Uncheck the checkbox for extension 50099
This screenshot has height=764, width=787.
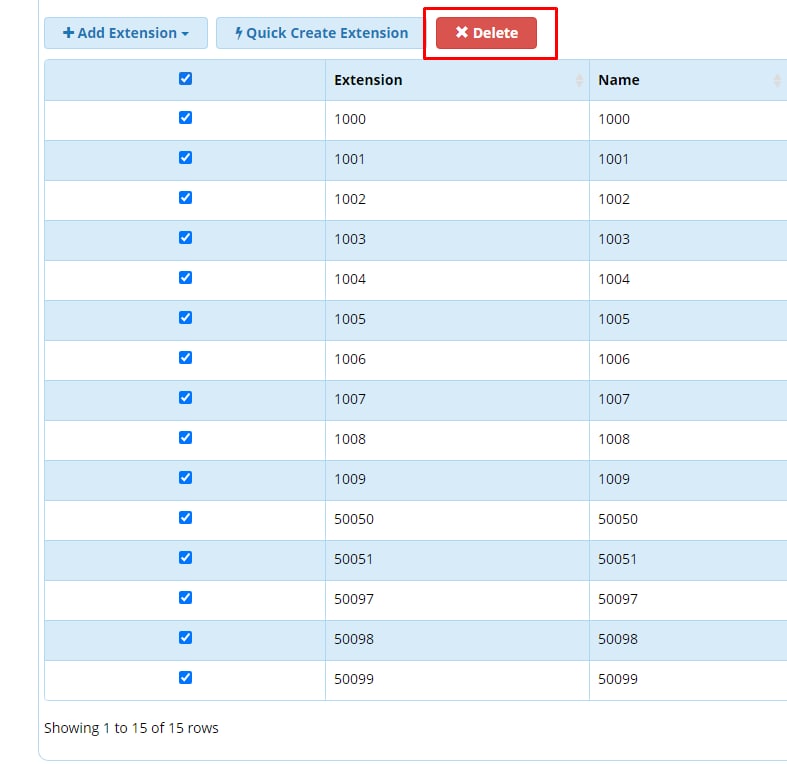(x=185, y=677)
